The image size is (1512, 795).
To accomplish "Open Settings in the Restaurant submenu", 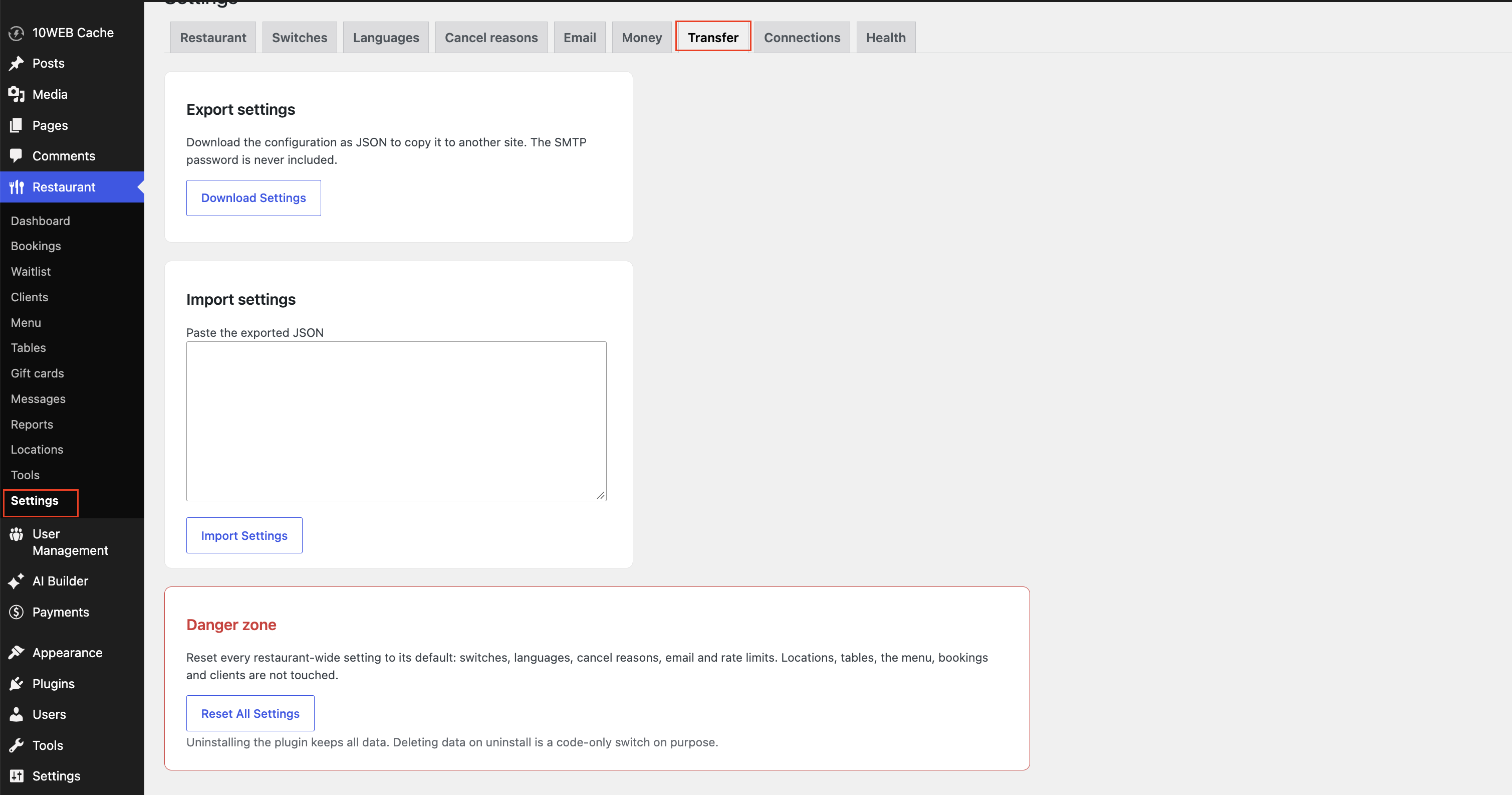I will [35, 501].
